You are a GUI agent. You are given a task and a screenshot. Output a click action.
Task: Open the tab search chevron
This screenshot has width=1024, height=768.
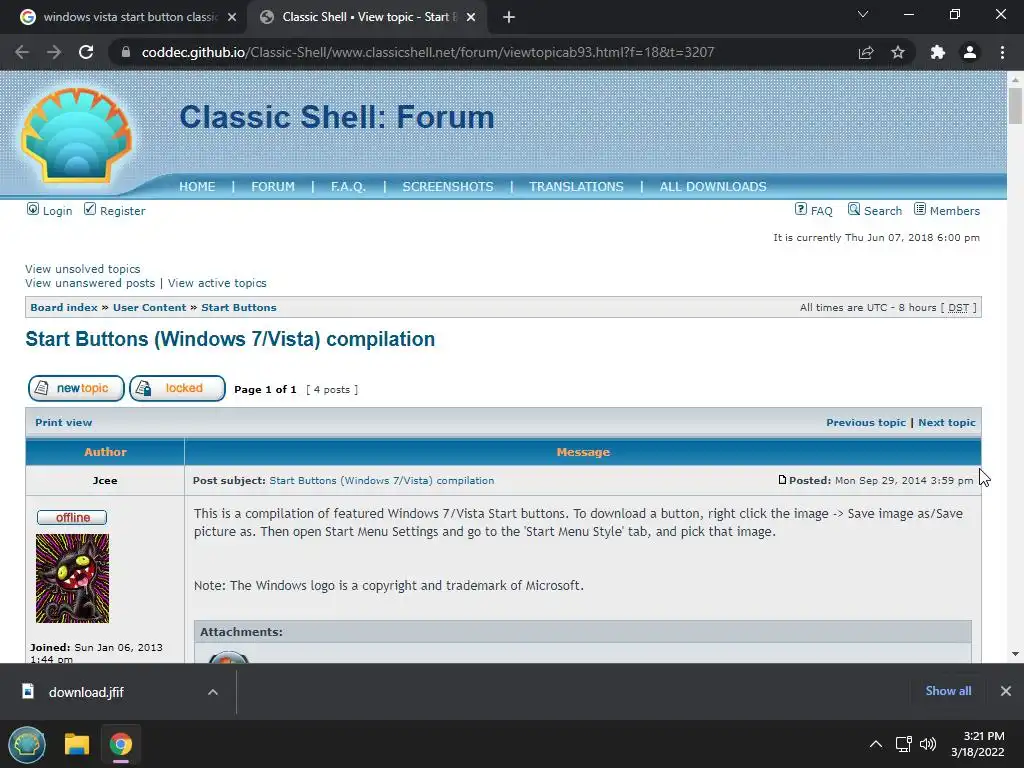pos(863,14)
